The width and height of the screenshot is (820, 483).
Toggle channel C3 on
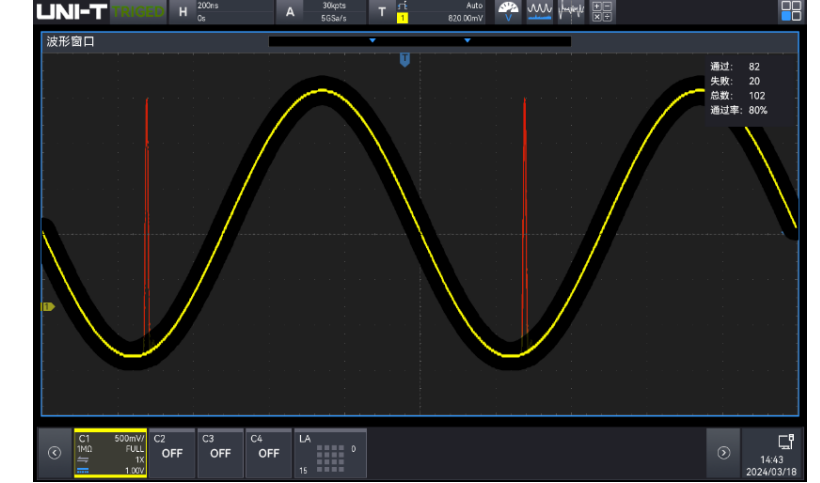coord(220,453)
